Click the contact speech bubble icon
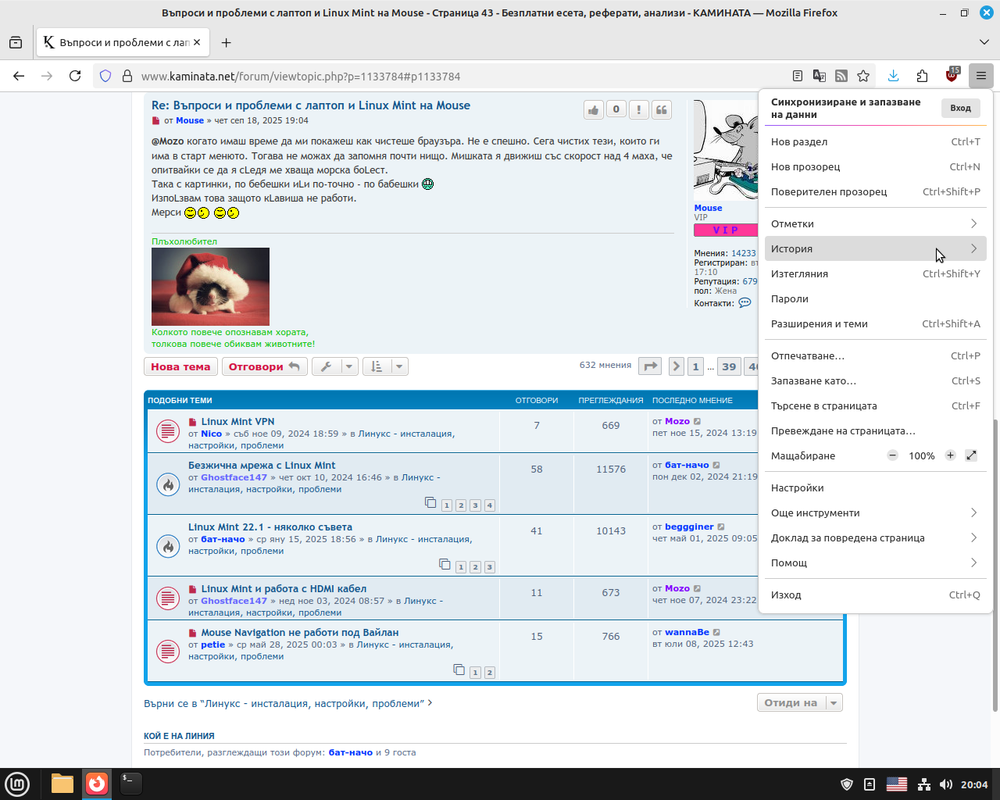 tap(745, 303)
